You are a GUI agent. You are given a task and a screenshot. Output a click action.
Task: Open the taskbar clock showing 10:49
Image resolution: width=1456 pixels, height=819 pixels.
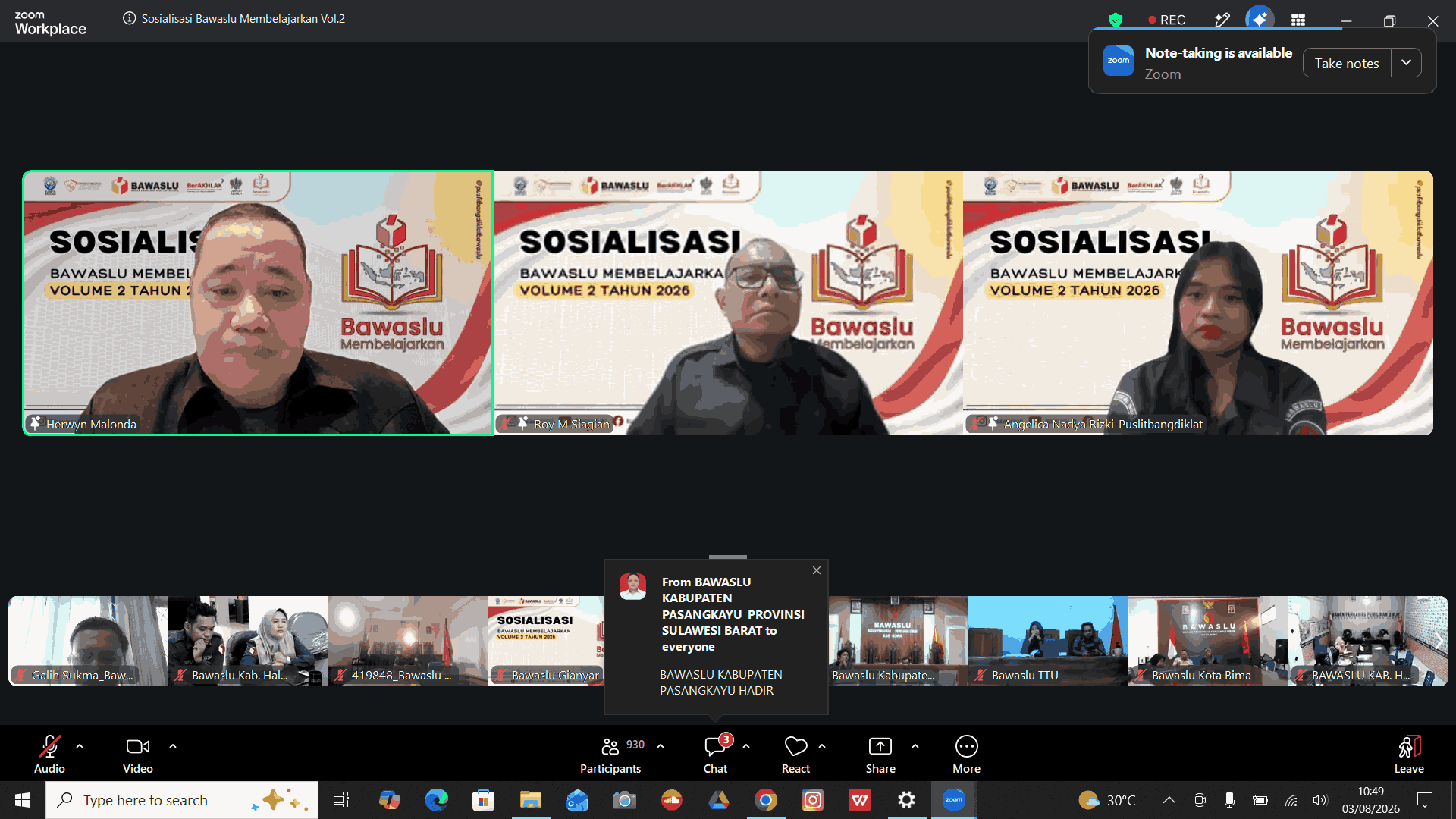pos(1370,800)
